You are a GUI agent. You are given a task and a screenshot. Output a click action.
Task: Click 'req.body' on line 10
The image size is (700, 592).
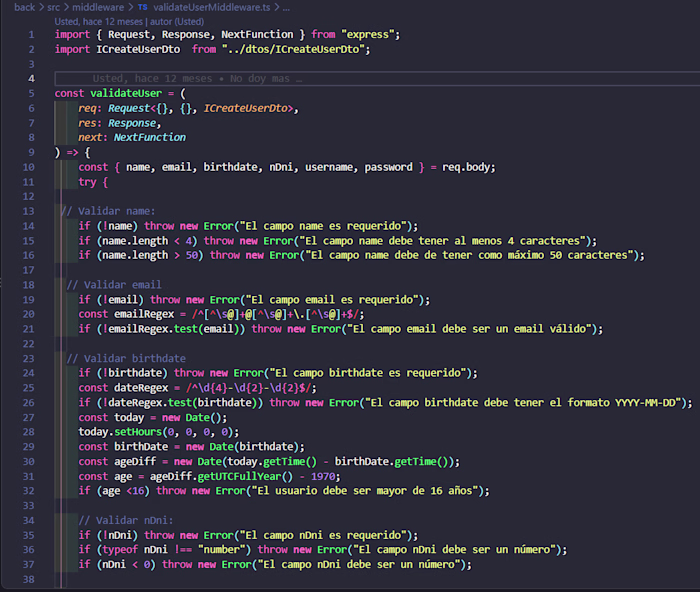[x=466, y=167]
